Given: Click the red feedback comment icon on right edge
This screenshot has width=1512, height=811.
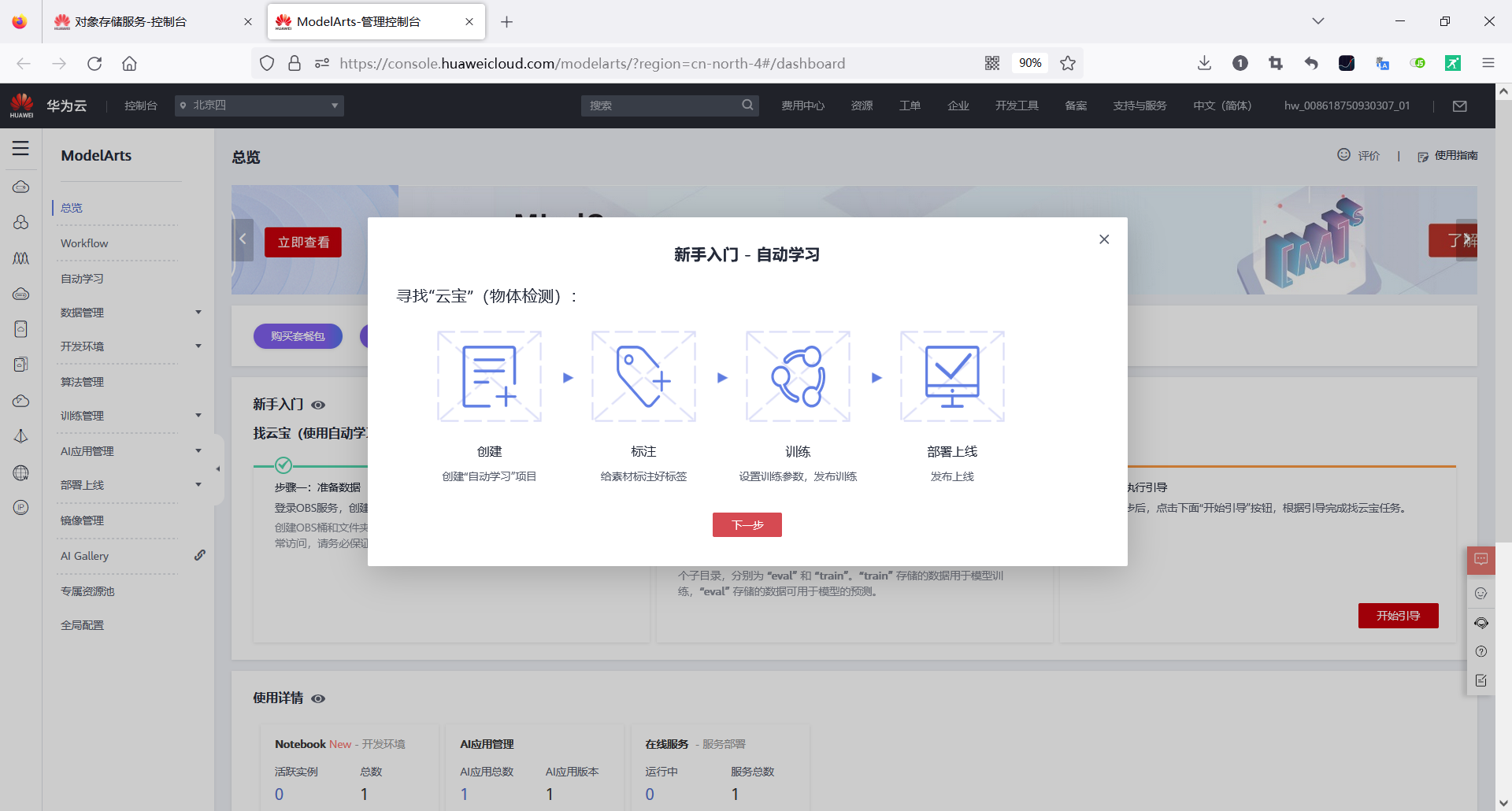Looking at the screenshot, I should point(1481,560).
